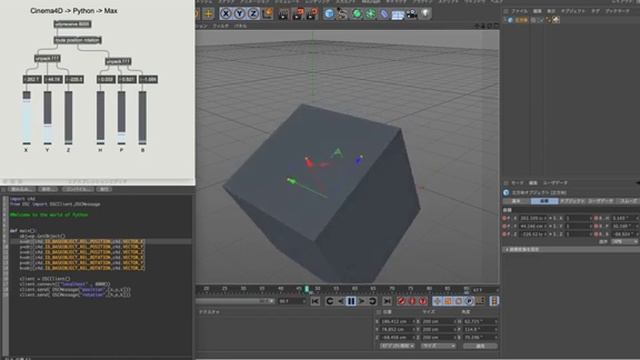This screenshot has width=640, height=360.
Task: Toggle Parameter recording P icon
Action: [469, 301]
